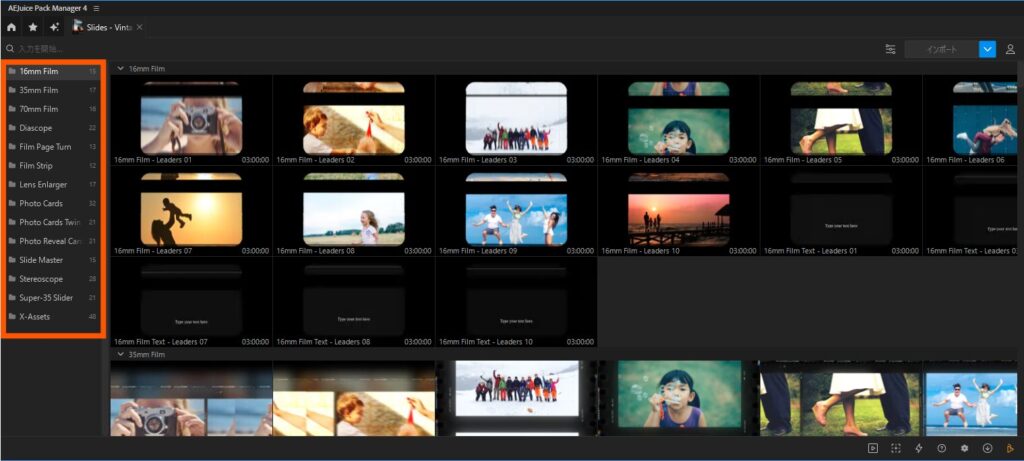Open the filter settings sliders icon
The image size is (1024, 461).
(890, 49)
